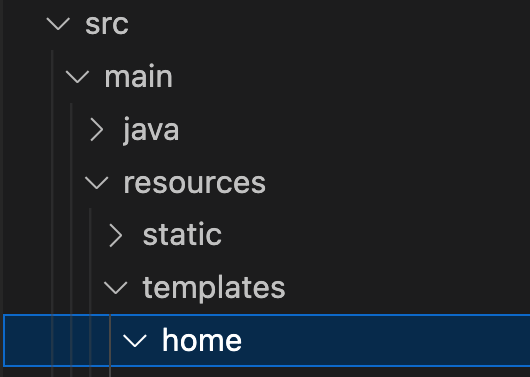Image resolution: width=530 pixels, height=377 pixels.
Task: Click empty space in the highlighted home row
Action: (x=385, y=340)
